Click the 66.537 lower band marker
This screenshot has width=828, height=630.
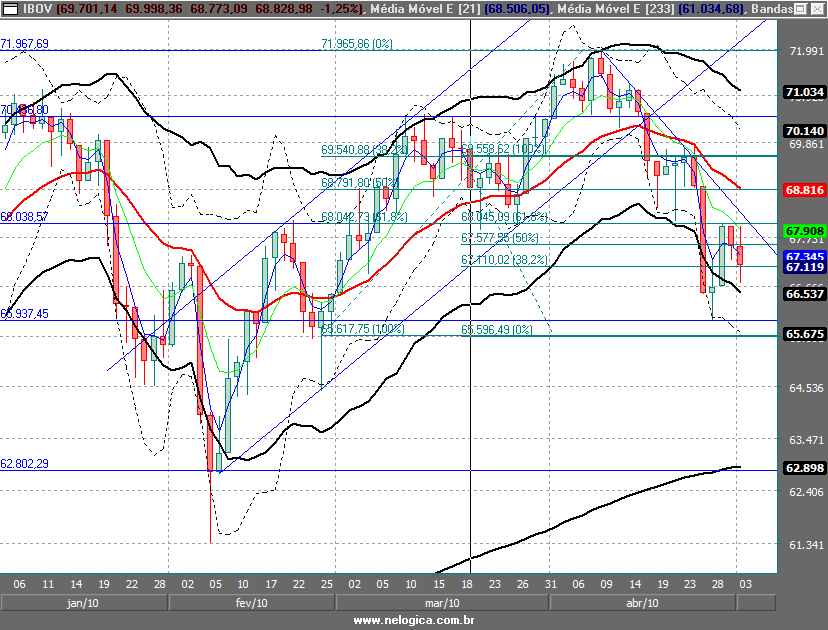point(804,294)
